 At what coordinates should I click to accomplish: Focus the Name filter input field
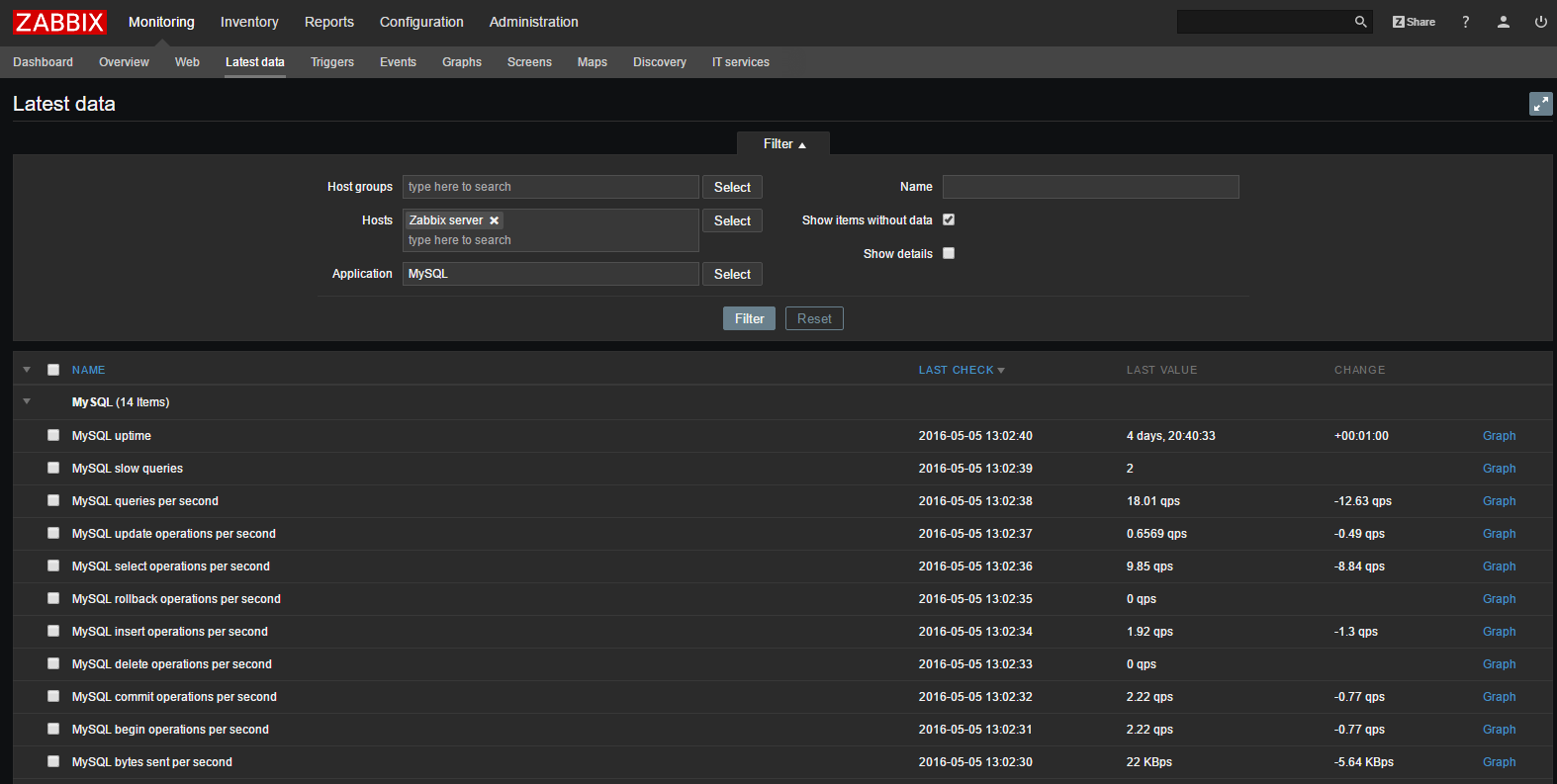[x=1091, y=187]
